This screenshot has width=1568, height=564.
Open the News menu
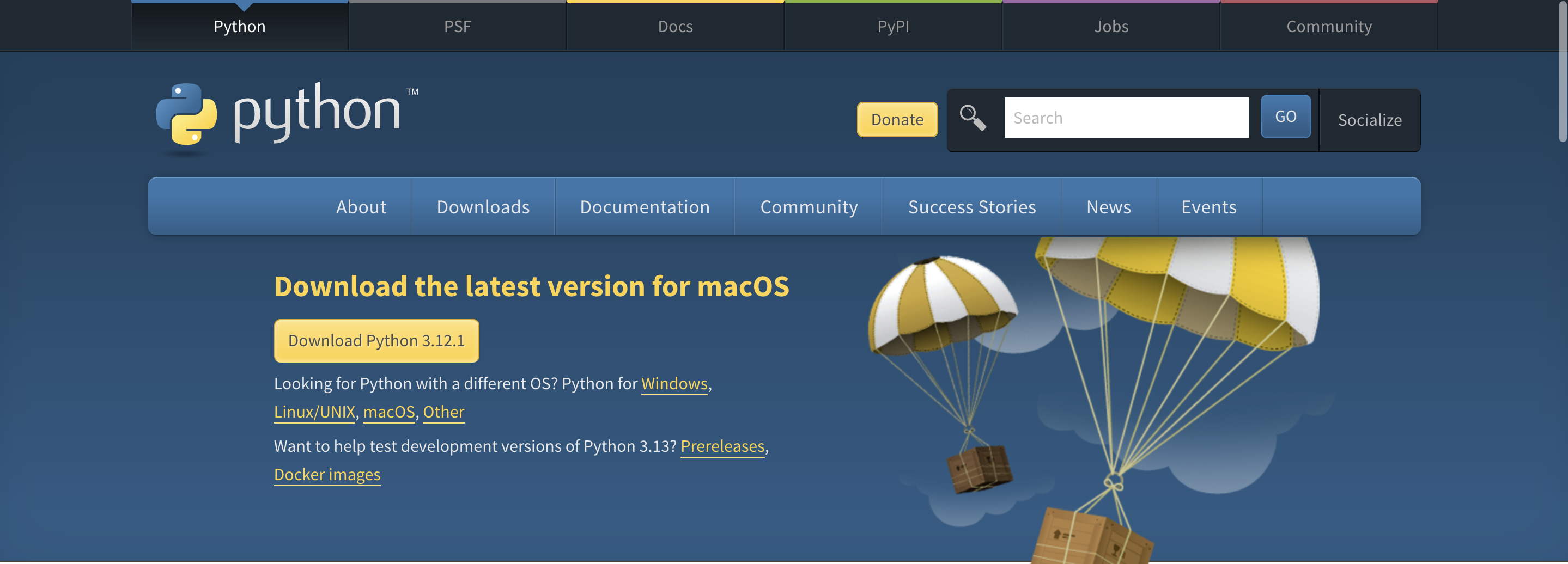[1108, 207]
